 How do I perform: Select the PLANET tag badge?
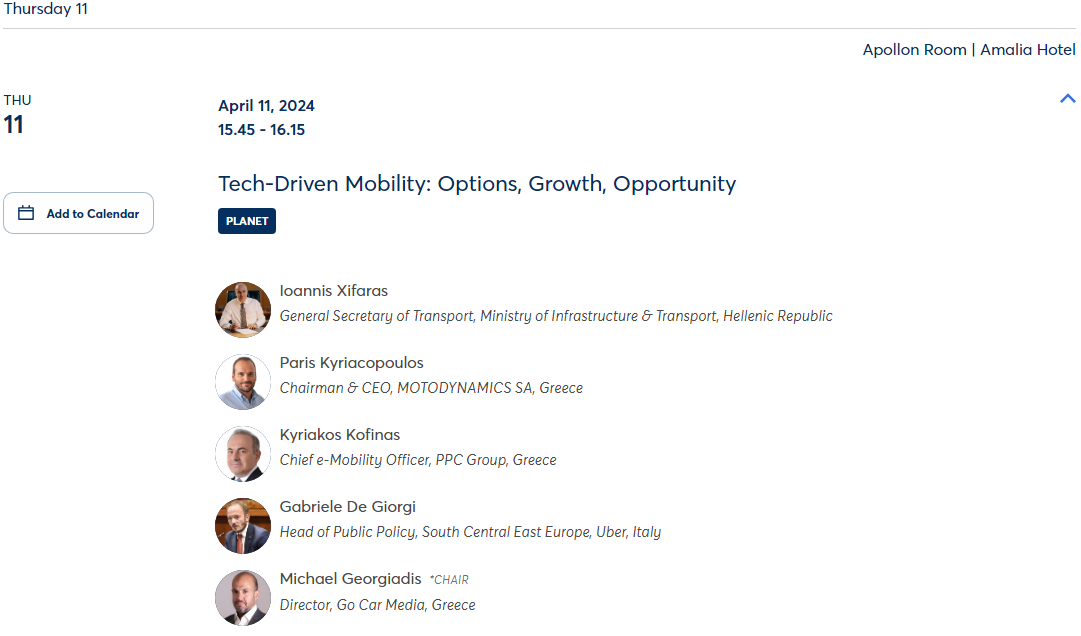click(247, 221)
